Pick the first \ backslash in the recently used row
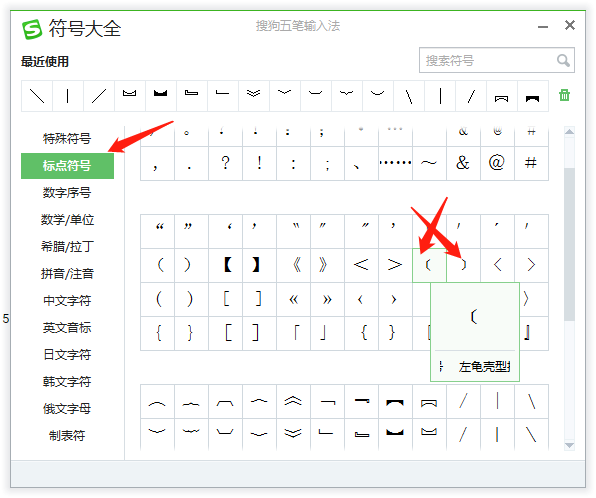The image size is (596, 498). tap(36, 96)
